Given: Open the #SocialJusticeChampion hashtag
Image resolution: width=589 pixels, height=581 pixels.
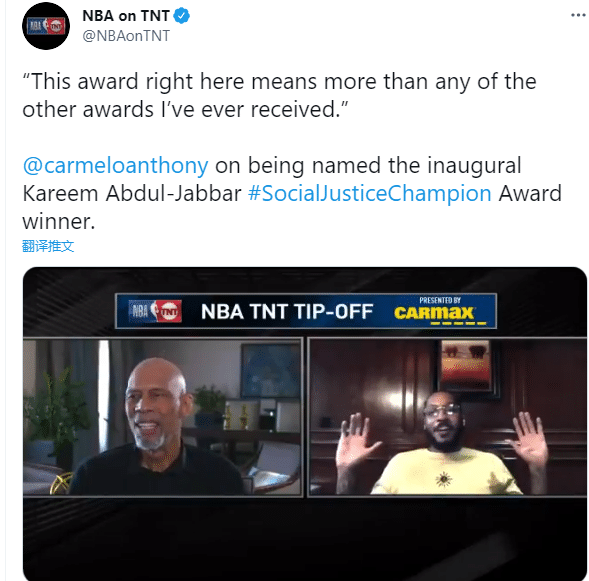Looking at the screenshot, I should click(370, 193).
